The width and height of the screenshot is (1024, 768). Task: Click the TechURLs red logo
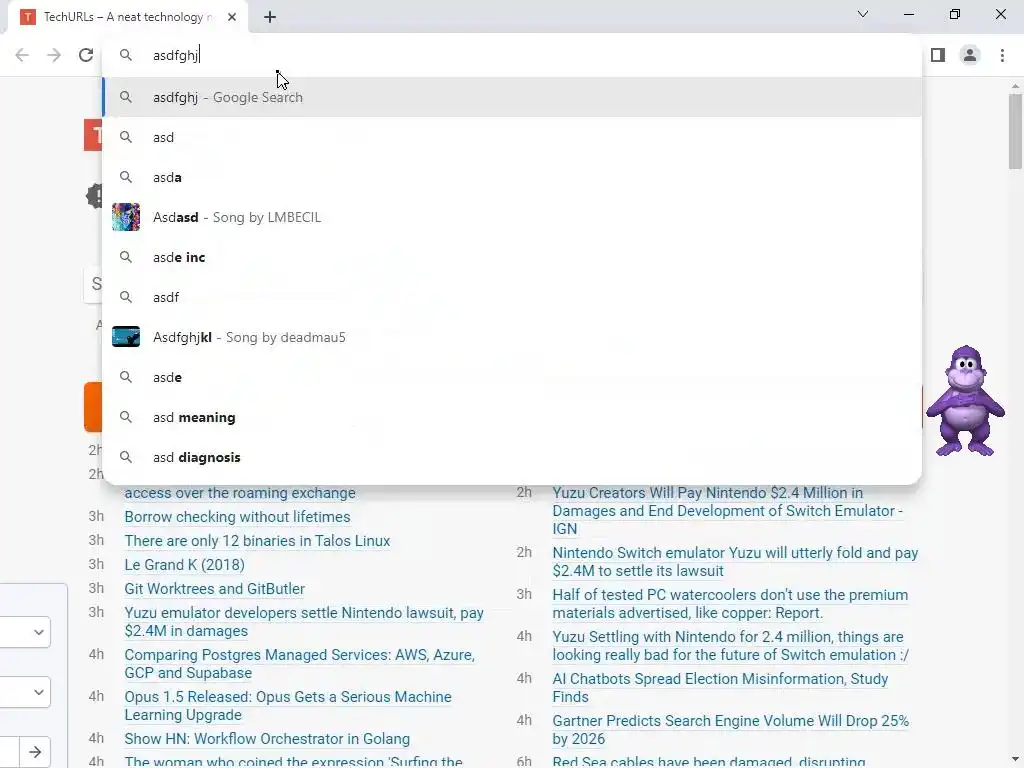93,135
